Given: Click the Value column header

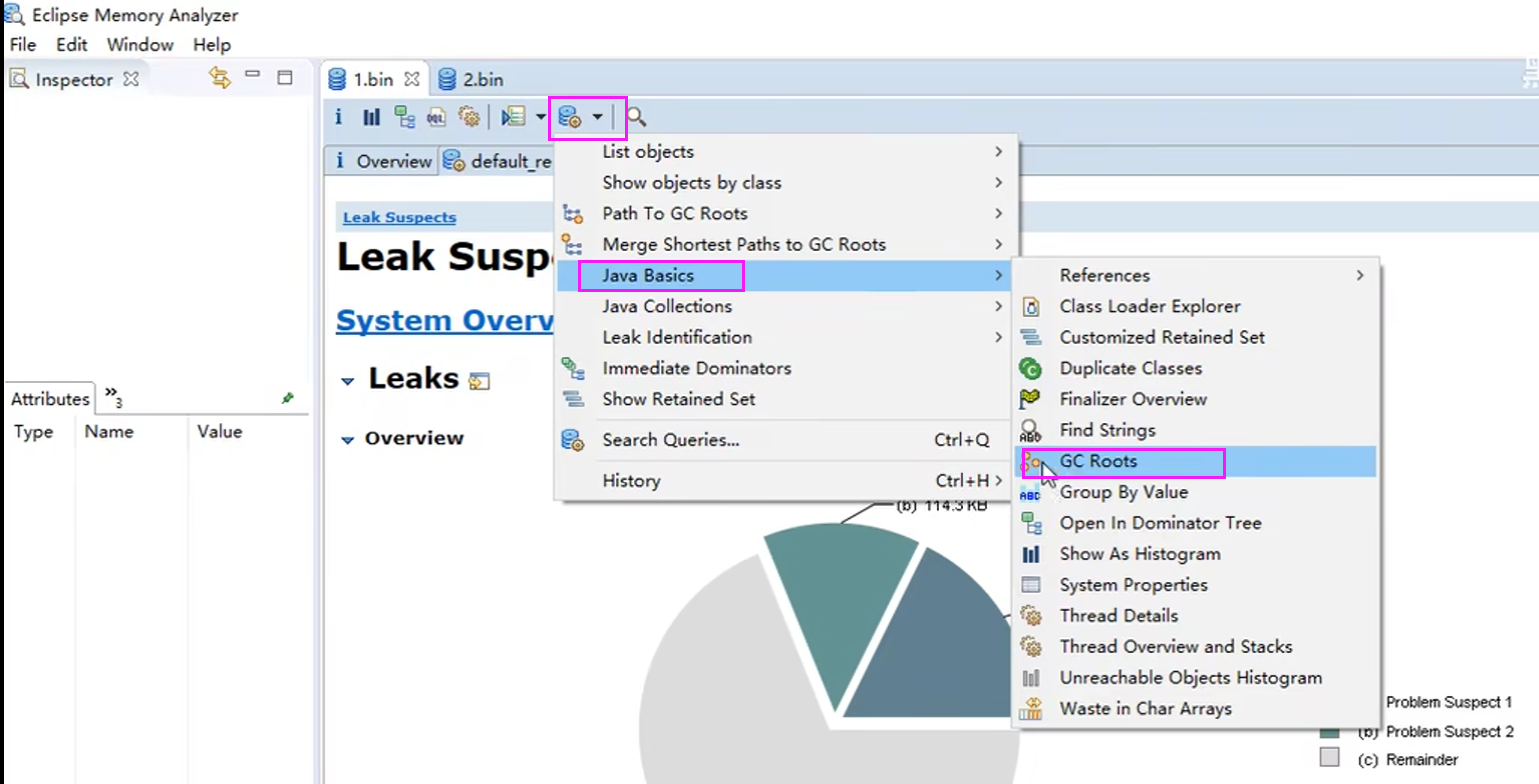Looking at the screenshot, I should [x=219, y=432].
